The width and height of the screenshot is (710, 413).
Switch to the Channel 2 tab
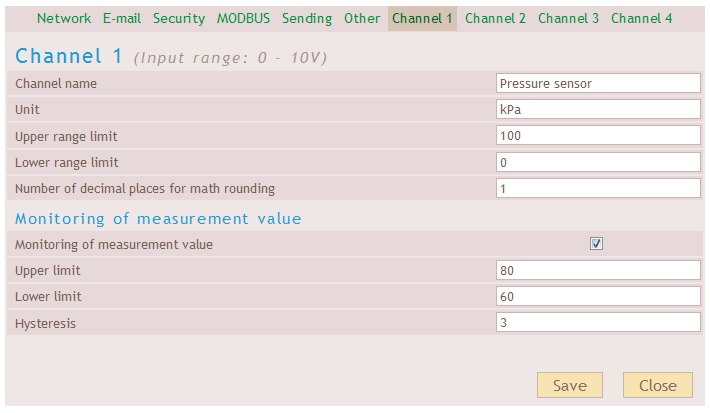coord(495,19)
